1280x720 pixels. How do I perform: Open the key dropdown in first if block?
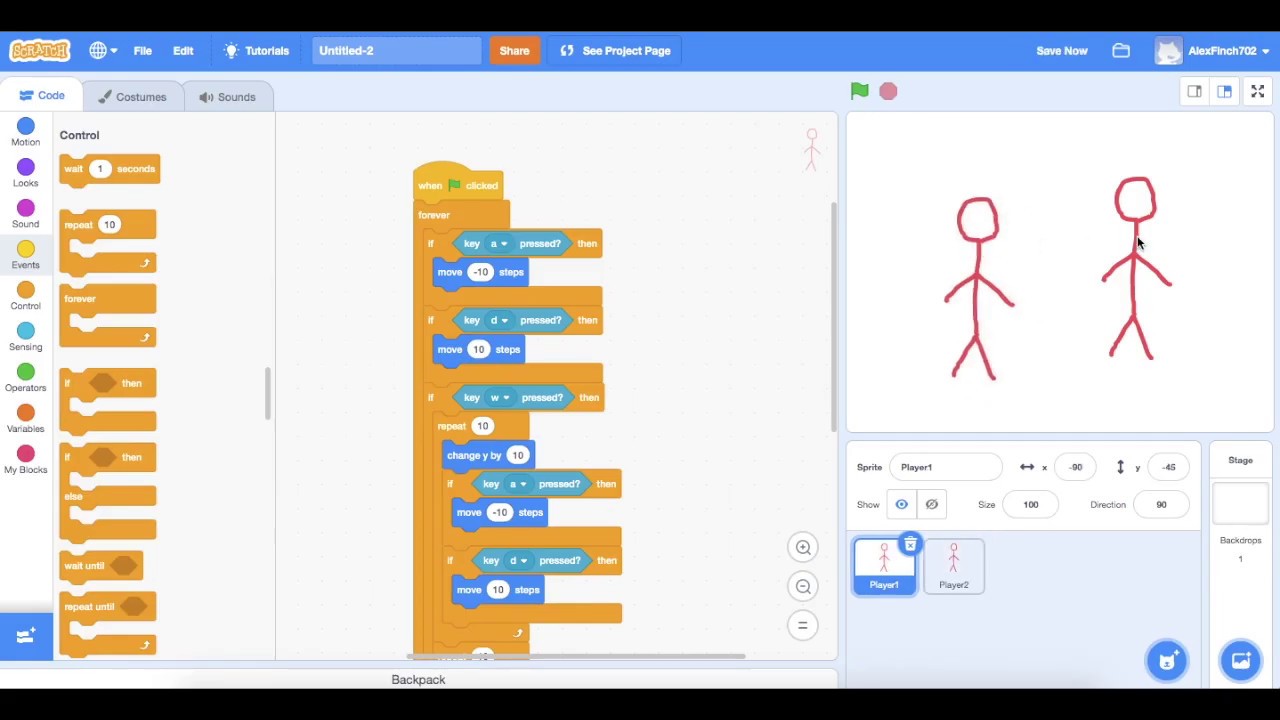coord(498,244)
